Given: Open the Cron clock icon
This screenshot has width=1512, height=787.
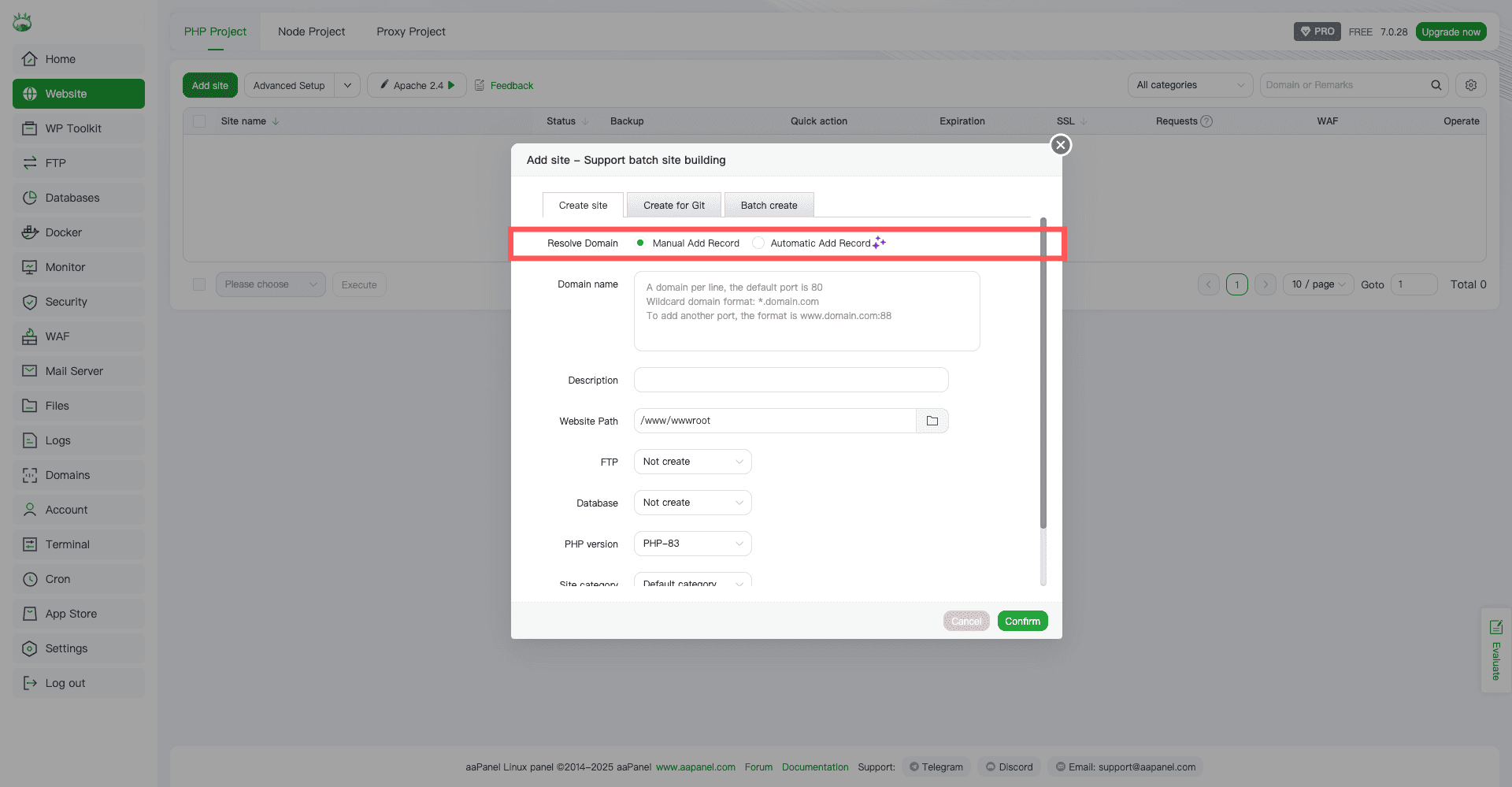Looking at the screenshot, I should coord(30,579).
